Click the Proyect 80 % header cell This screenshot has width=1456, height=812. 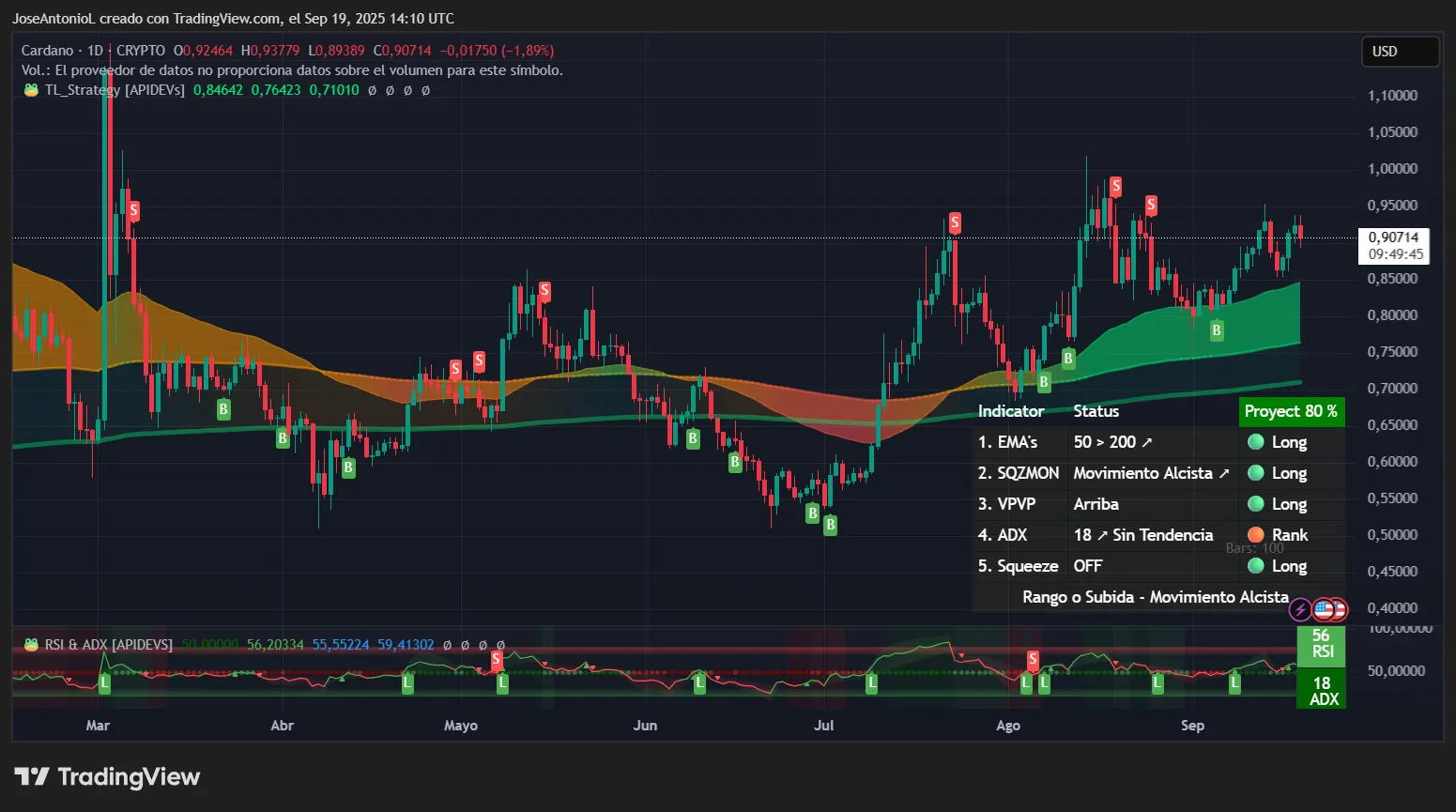(x=1291, y=411)
